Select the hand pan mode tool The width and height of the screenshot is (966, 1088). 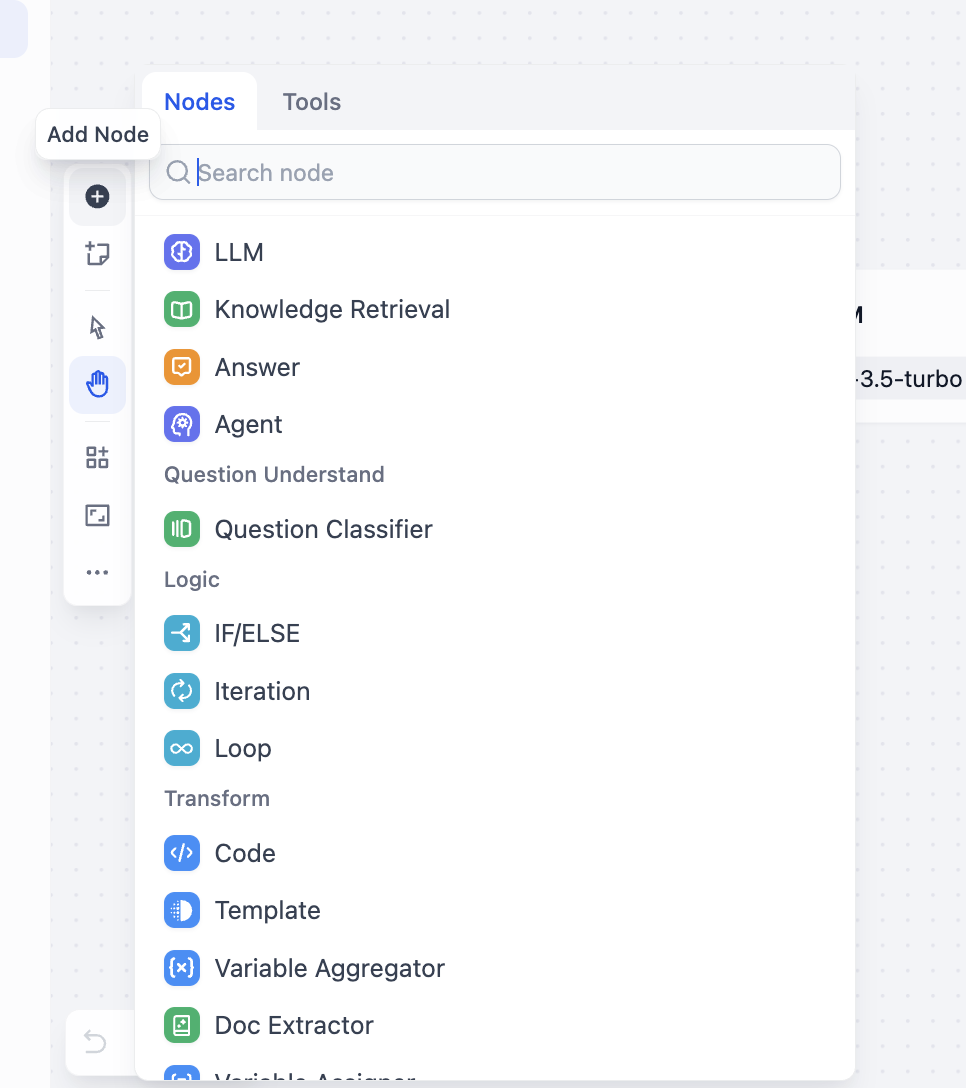coord(97,385)
